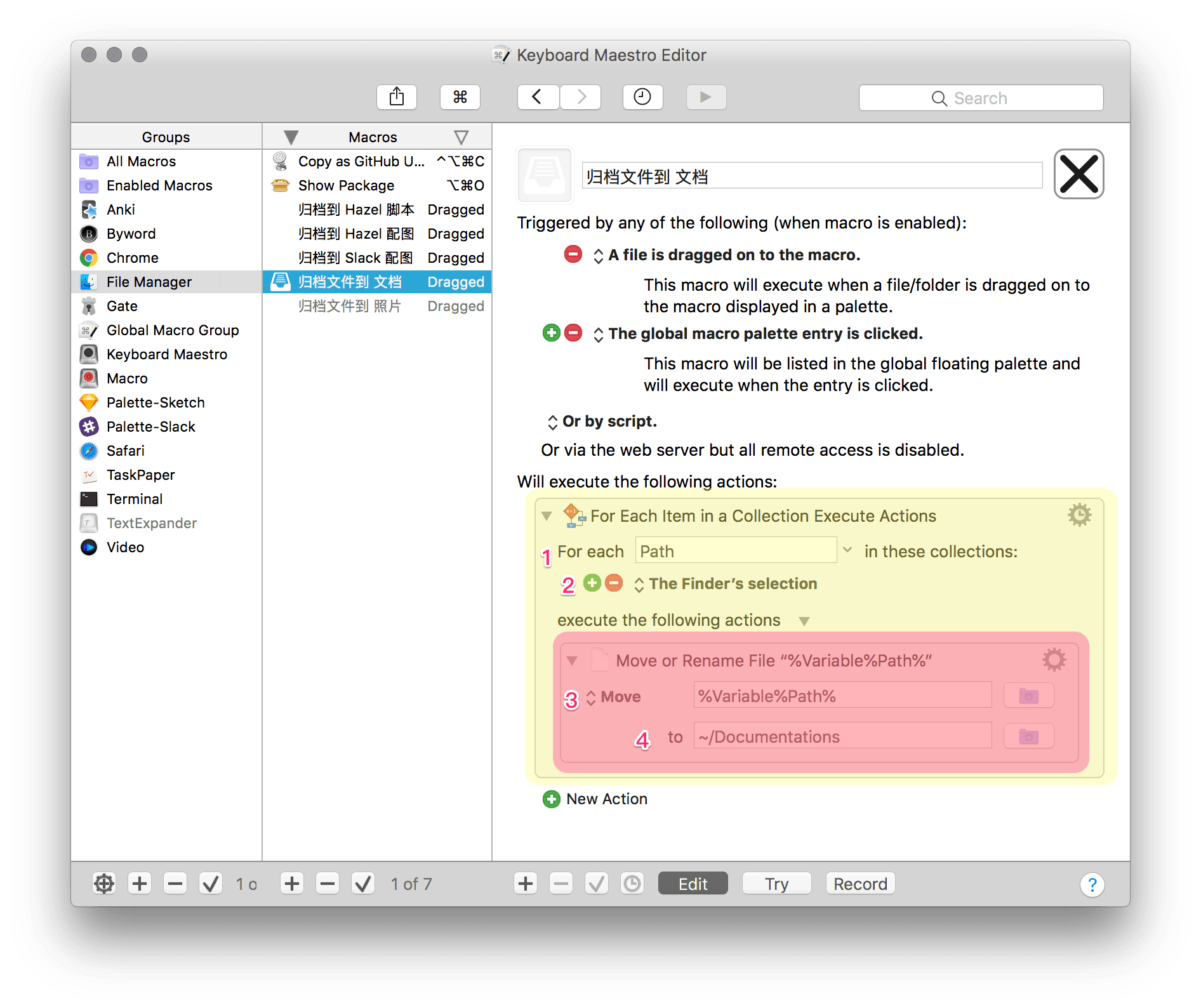Select the Safari macro group
Screen dimensions: 1201x1008
126,451
